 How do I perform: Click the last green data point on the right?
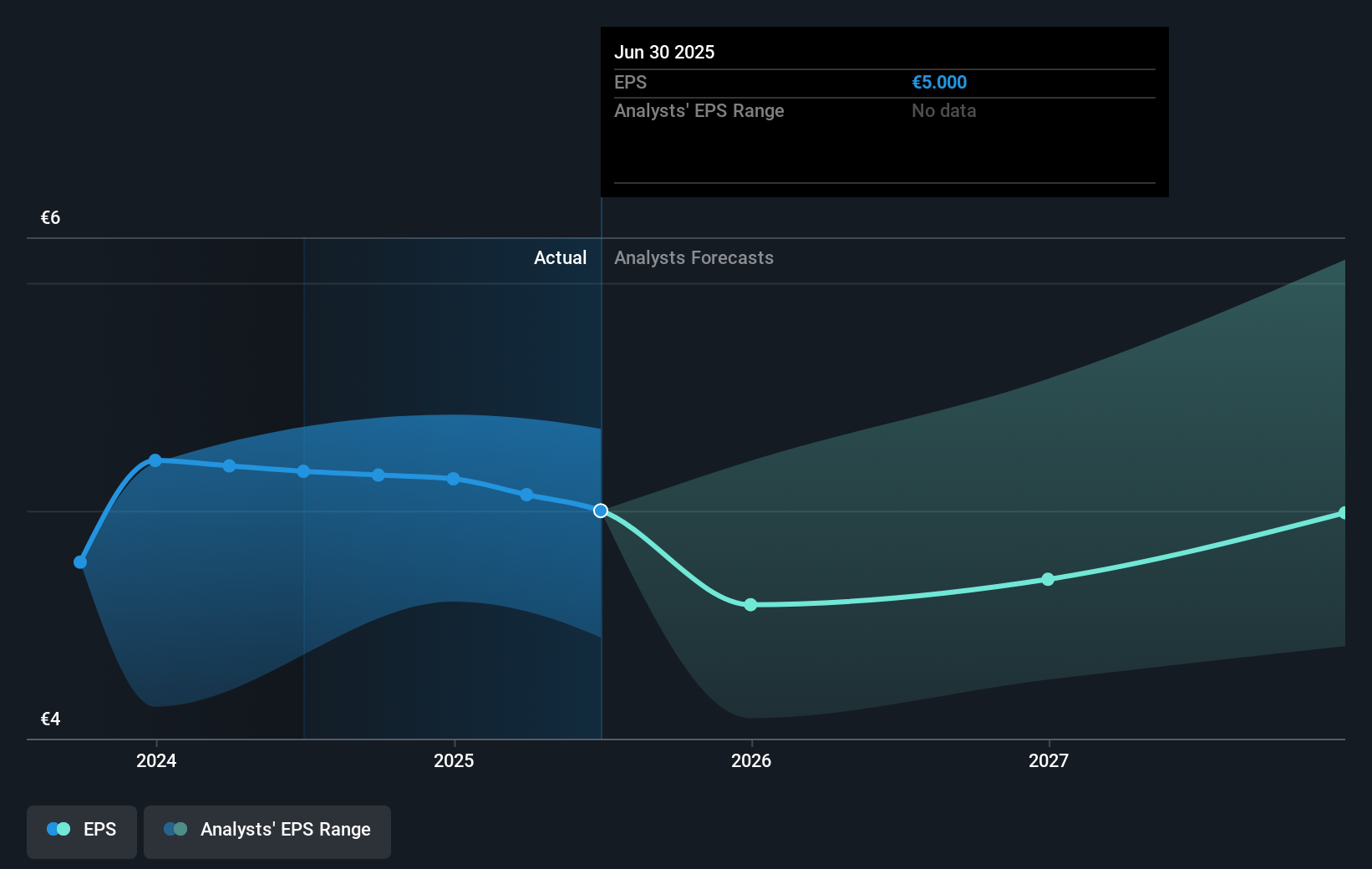coord(1344,511)
